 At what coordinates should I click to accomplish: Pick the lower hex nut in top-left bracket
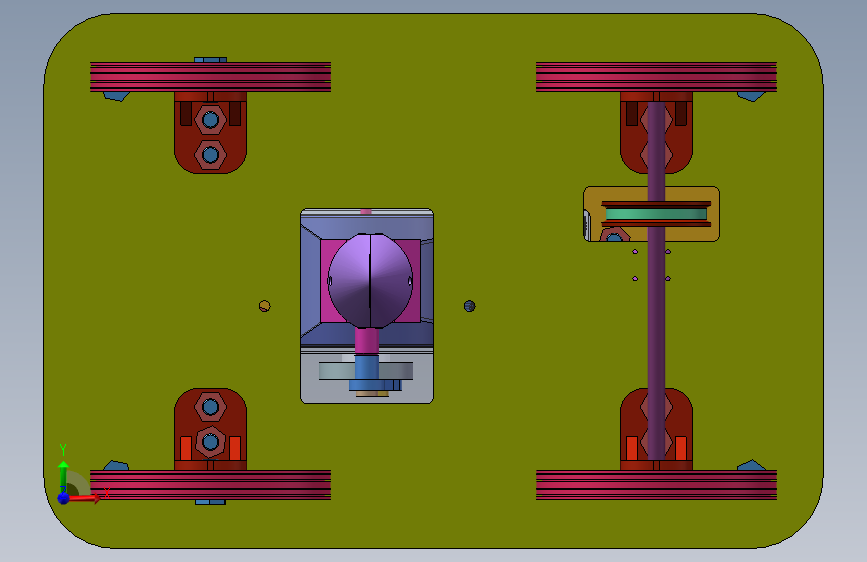(x=210, y=154)
